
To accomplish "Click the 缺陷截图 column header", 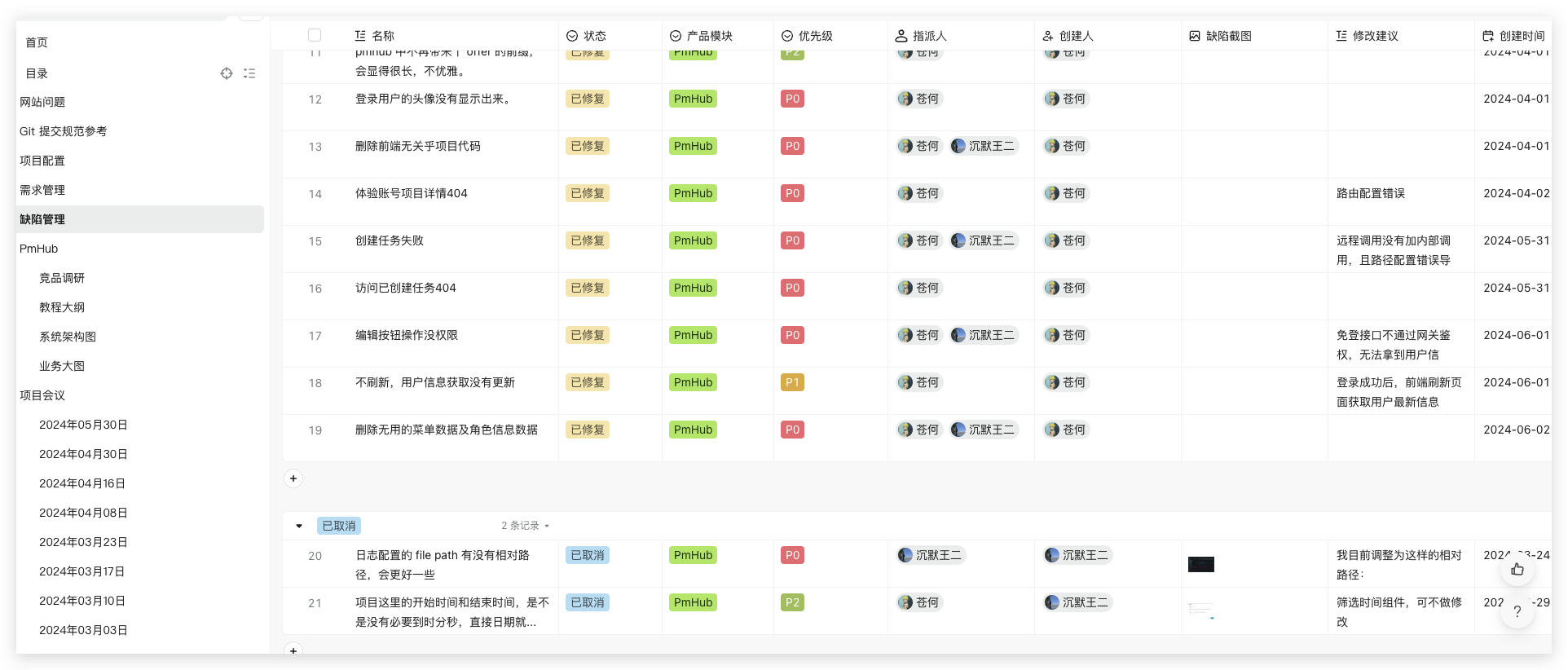I will [x=1220, y=36].
